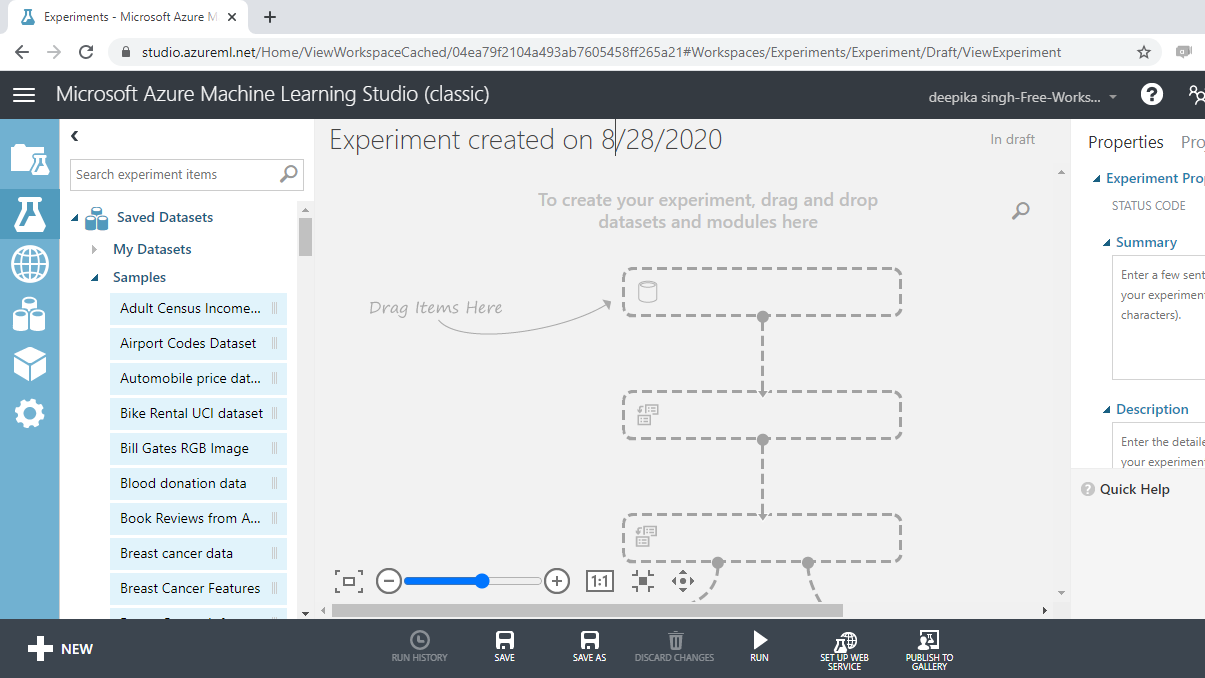Run the experiment

click(x=760, y=647)
